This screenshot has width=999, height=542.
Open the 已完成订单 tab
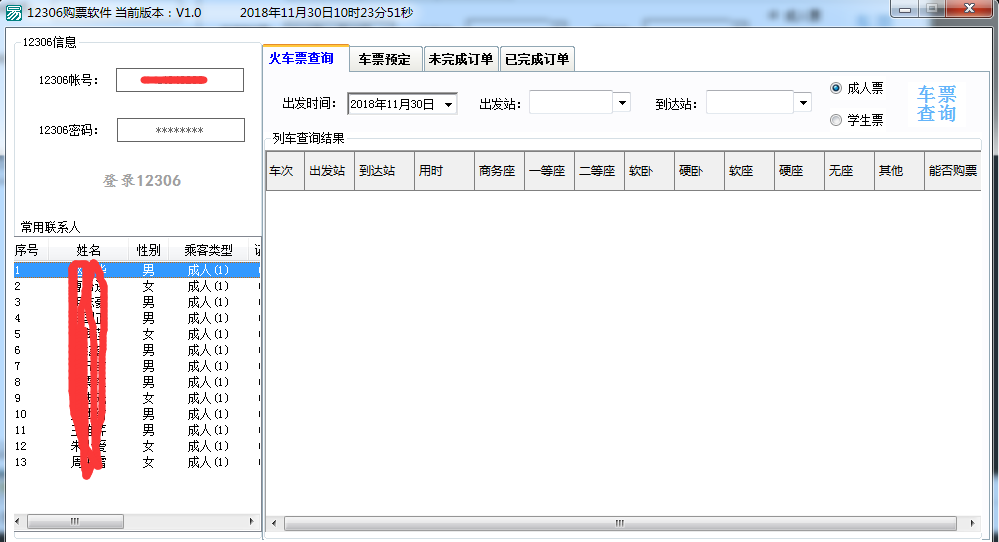(x=537, y=59)
